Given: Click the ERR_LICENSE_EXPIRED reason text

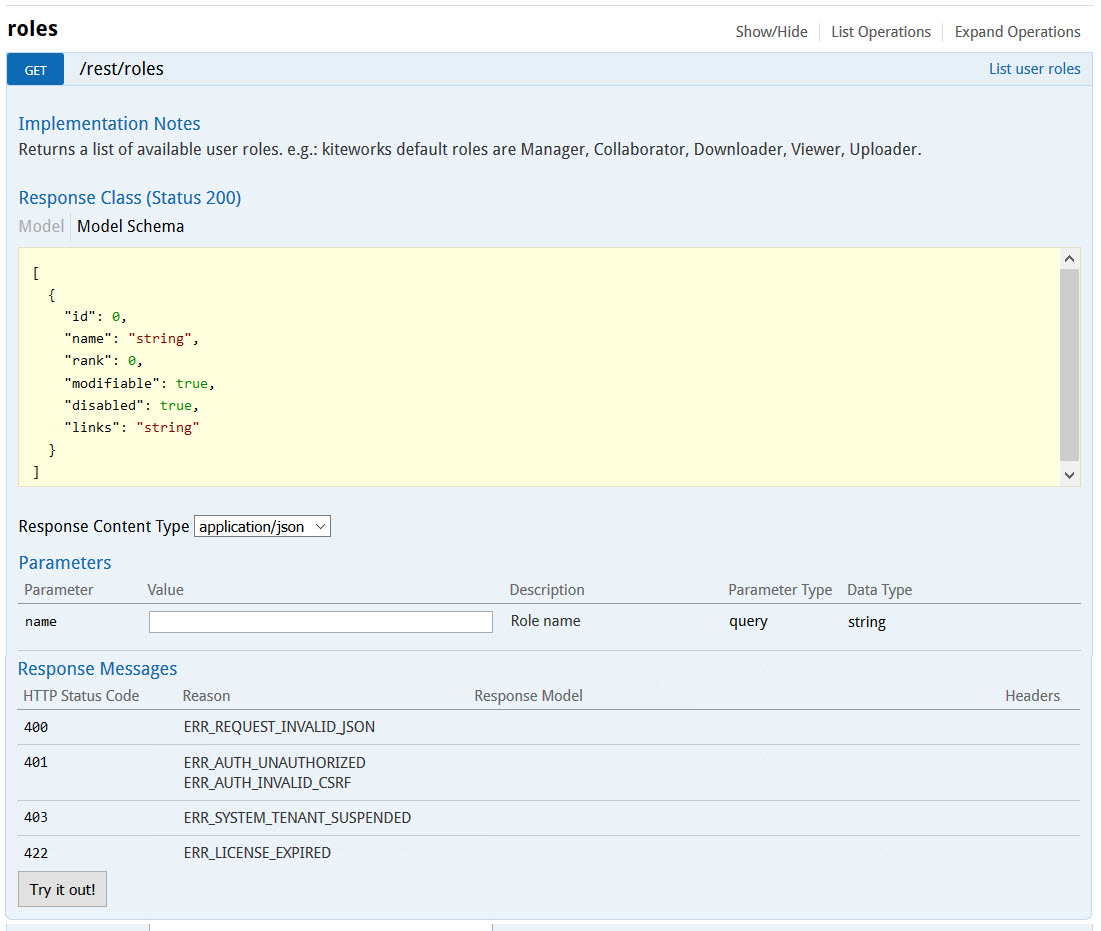Looking at the screenshot, I should tap(257, 853).
